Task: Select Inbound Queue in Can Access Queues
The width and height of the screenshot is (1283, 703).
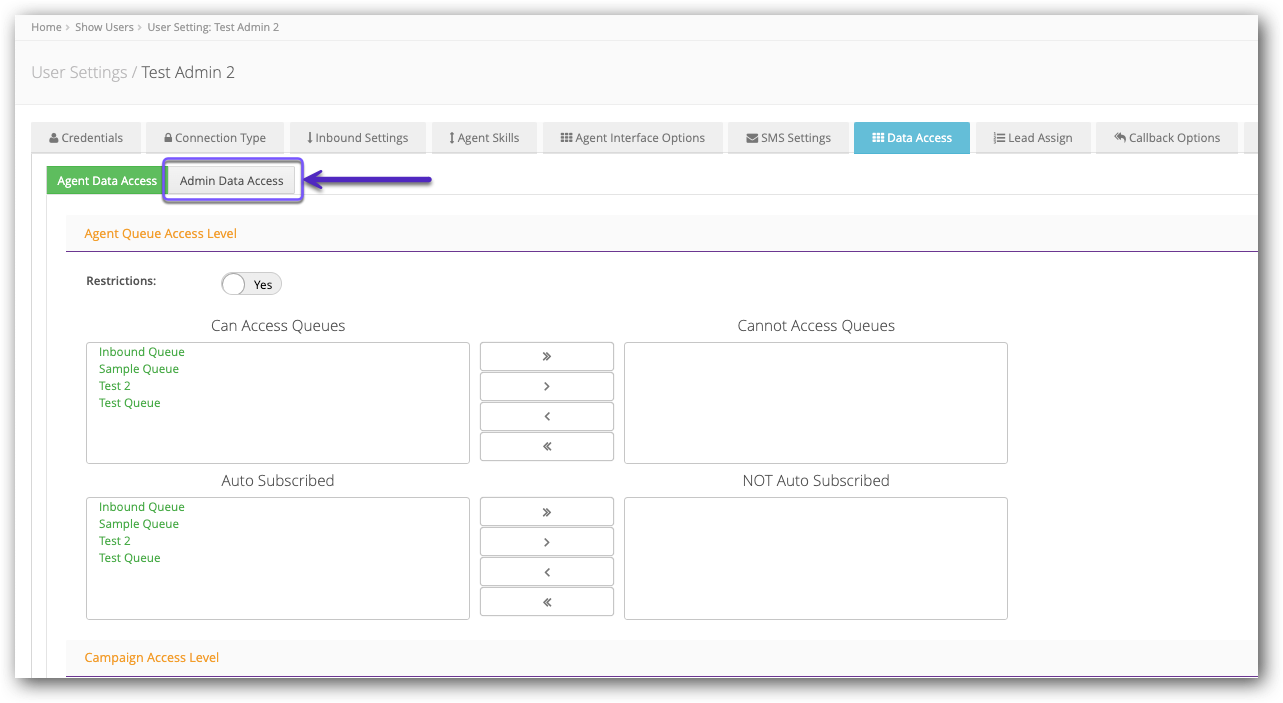Action: point(141,351)
